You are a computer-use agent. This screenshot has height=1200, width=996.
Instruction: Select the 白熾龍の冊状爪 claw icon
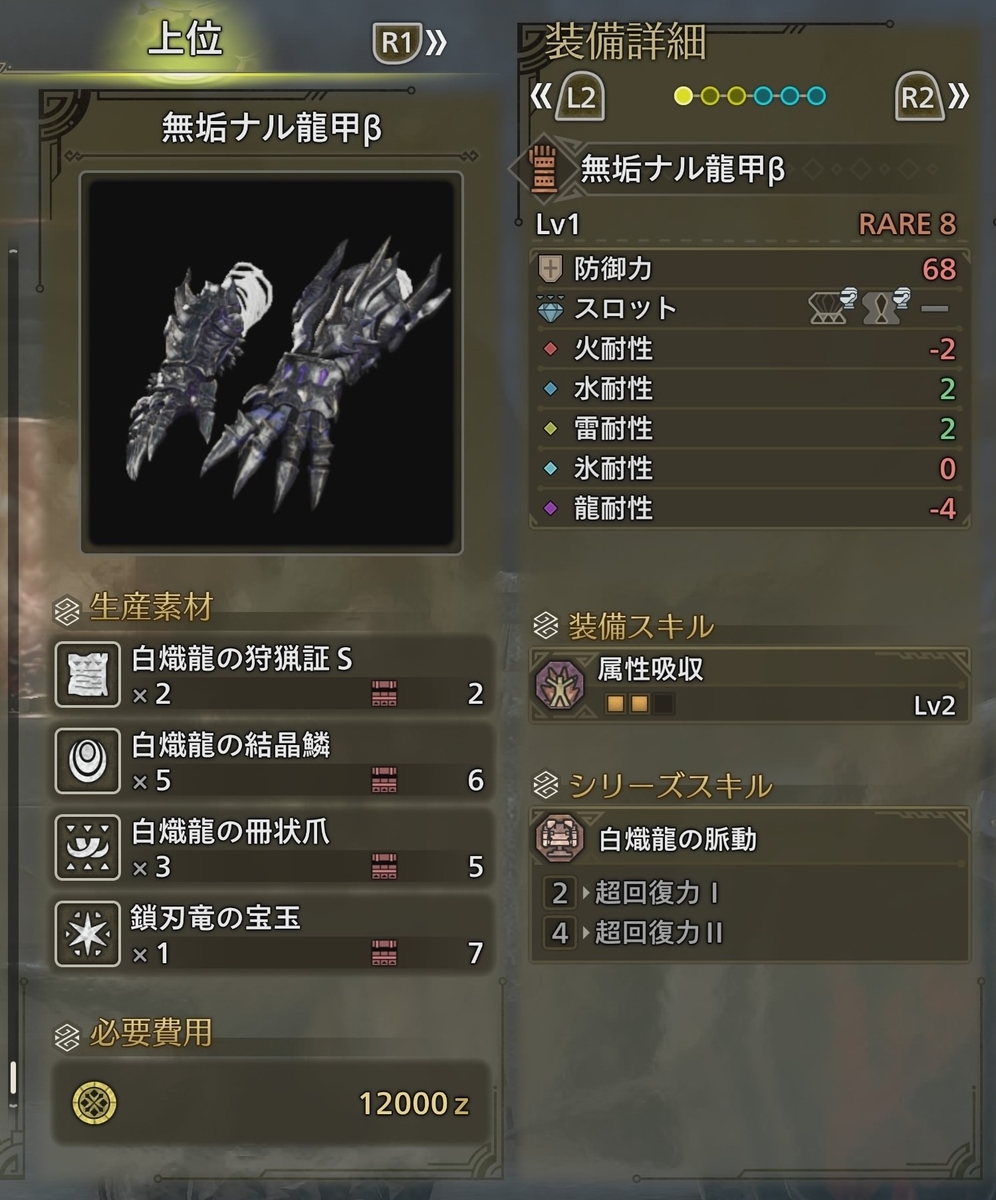click(x=88, y=849)
